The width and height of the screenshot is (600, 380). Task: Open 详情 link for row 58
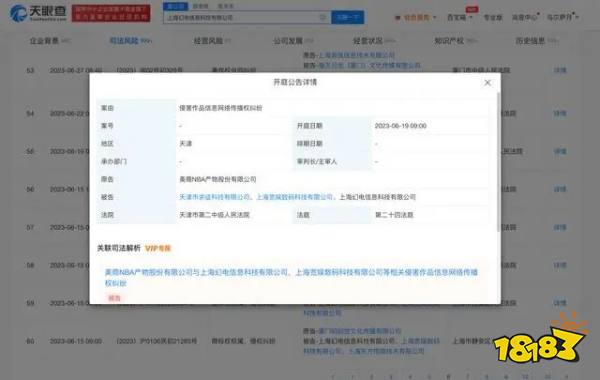click(560, 265)
